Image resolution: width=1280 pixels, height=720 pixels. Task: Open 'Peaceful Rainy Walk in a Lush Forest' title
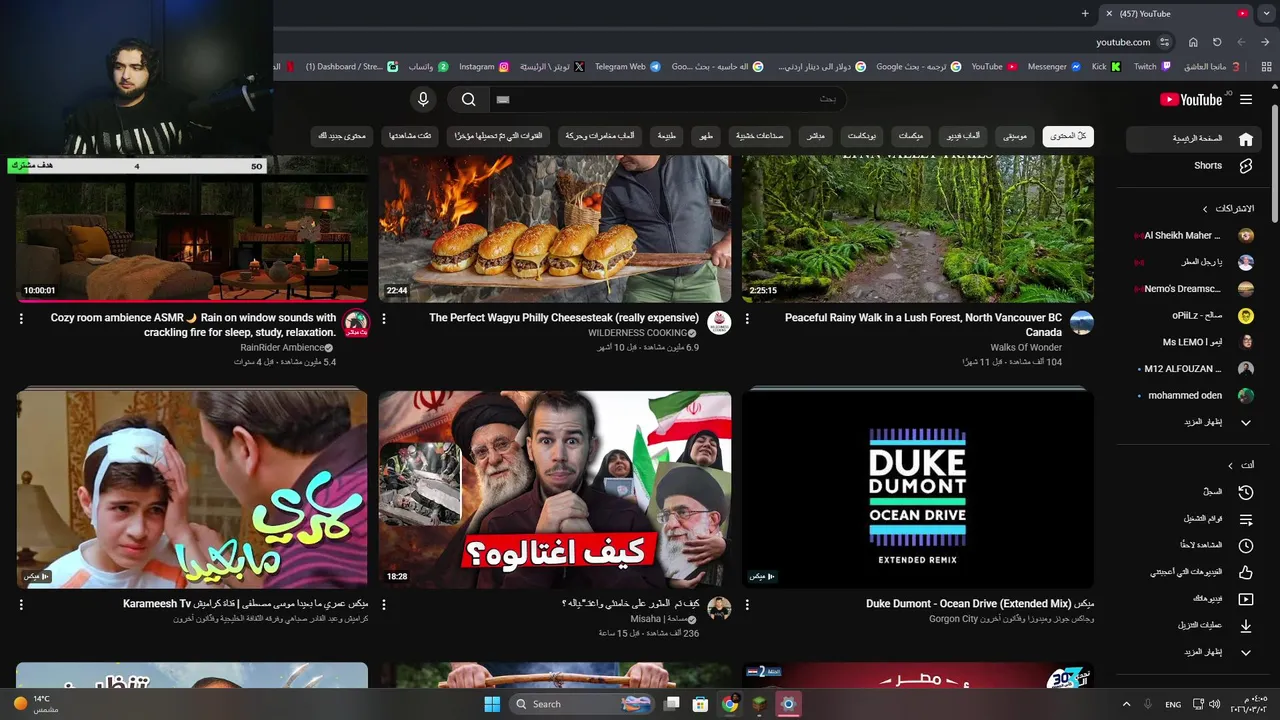[x=923, y=325]
